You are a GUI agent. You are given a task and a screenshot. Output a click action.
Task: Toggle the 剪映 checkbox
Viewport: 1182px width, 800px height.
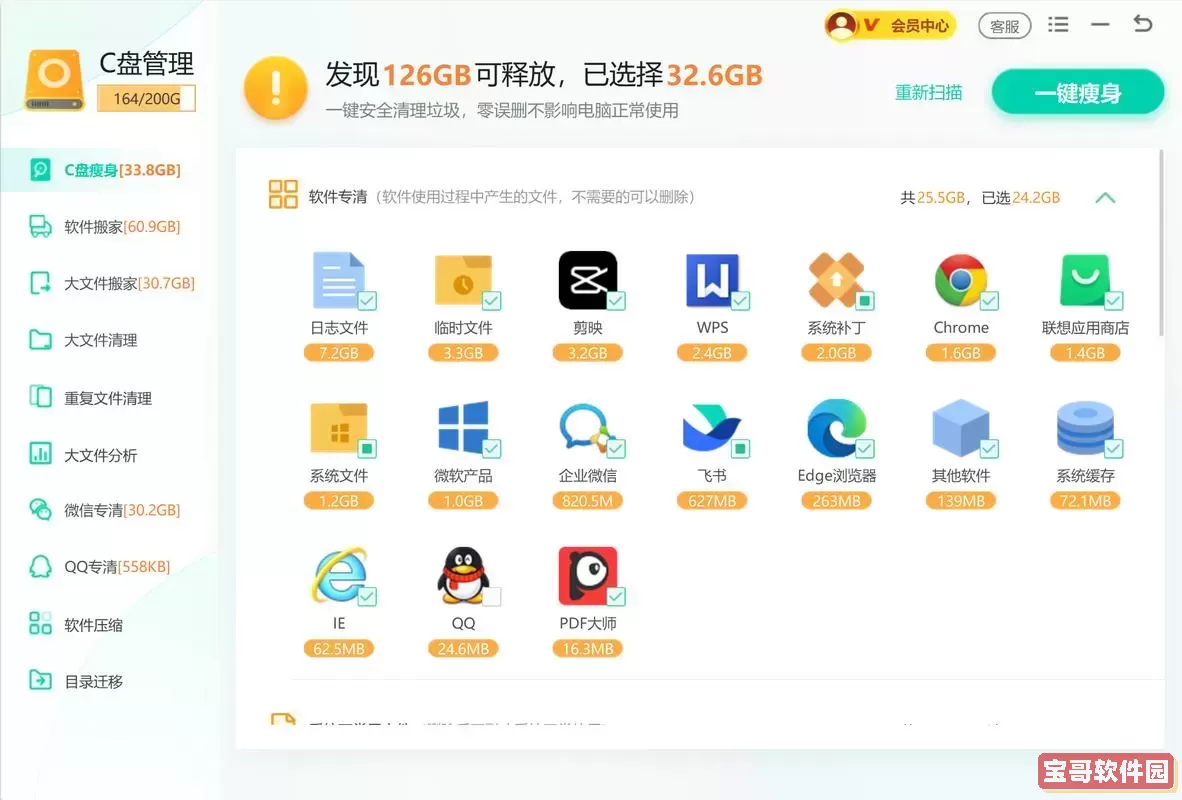(x=616, y=301)
